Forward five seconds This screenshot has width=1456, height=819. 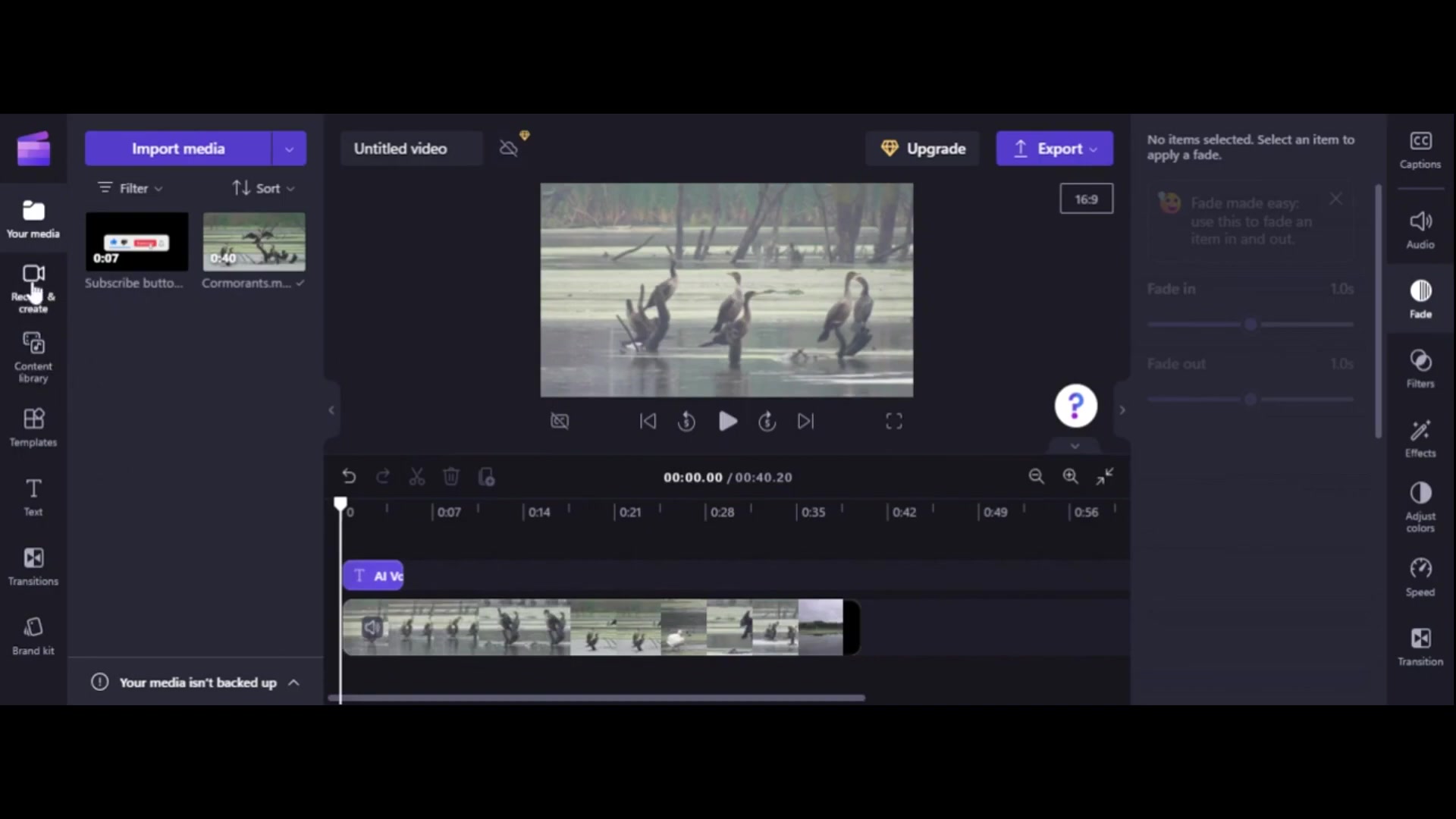(x=767, y=421)
